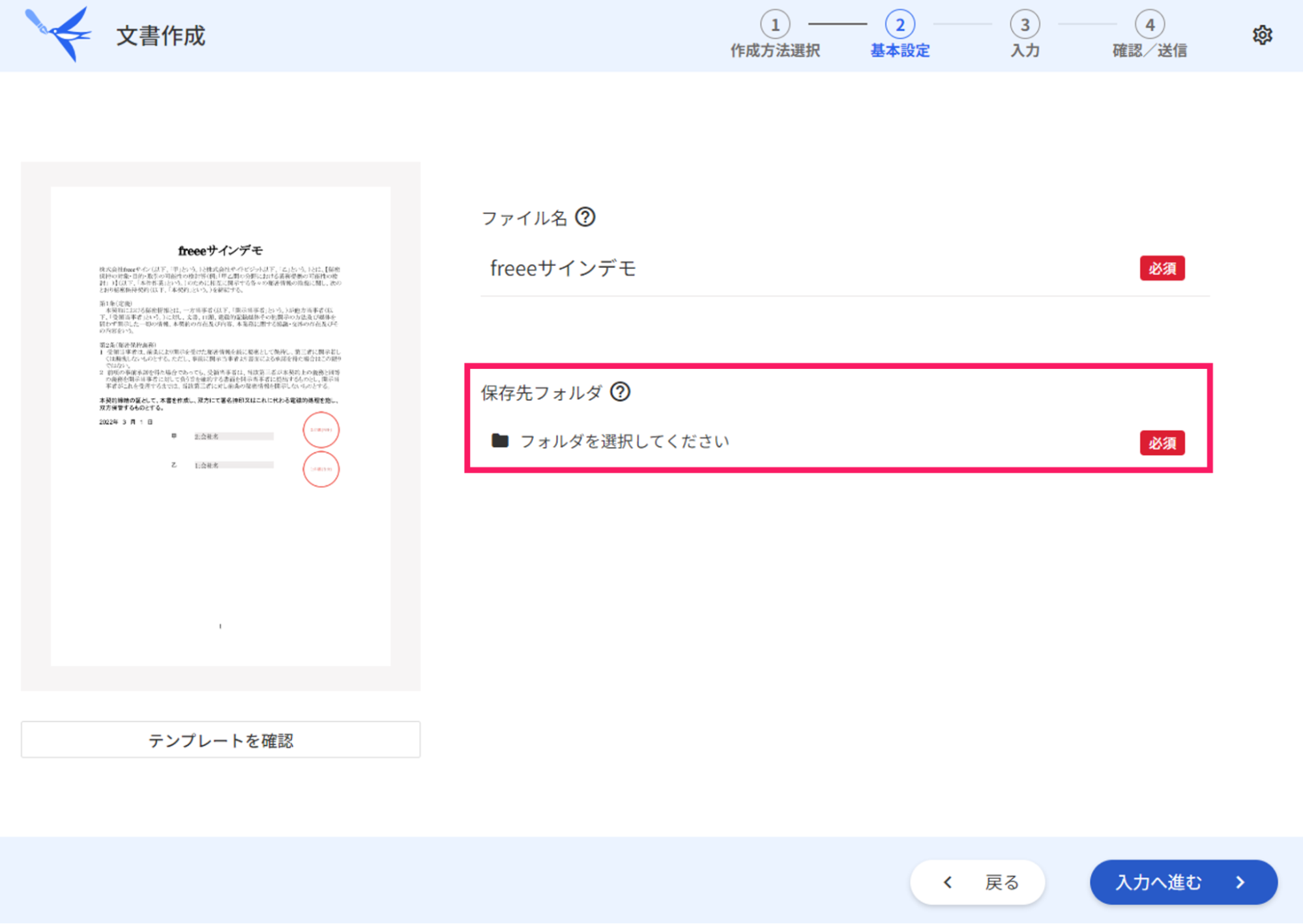Open the document preview thumbnail
This screenshot has height=924, width=1303.
[x=220, y=426]
